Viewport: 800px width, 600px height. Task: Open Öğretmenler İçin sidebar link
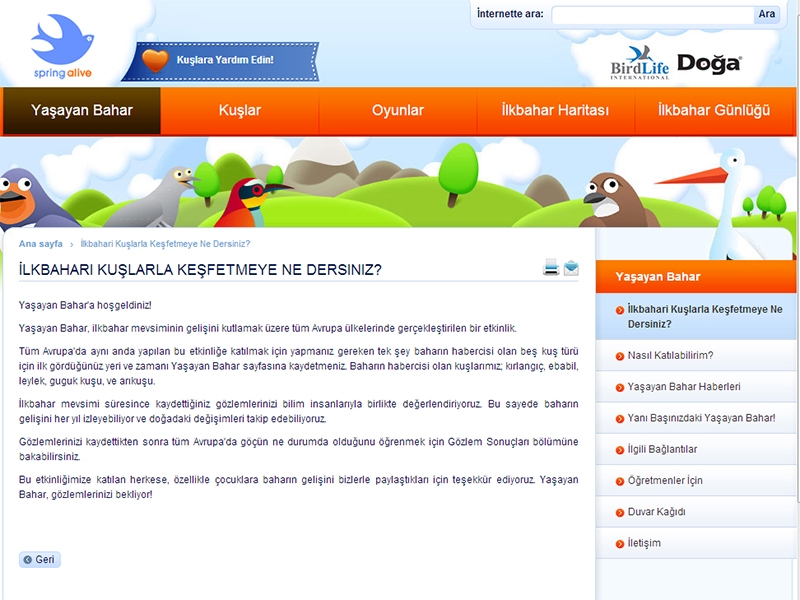click(665, 480)
